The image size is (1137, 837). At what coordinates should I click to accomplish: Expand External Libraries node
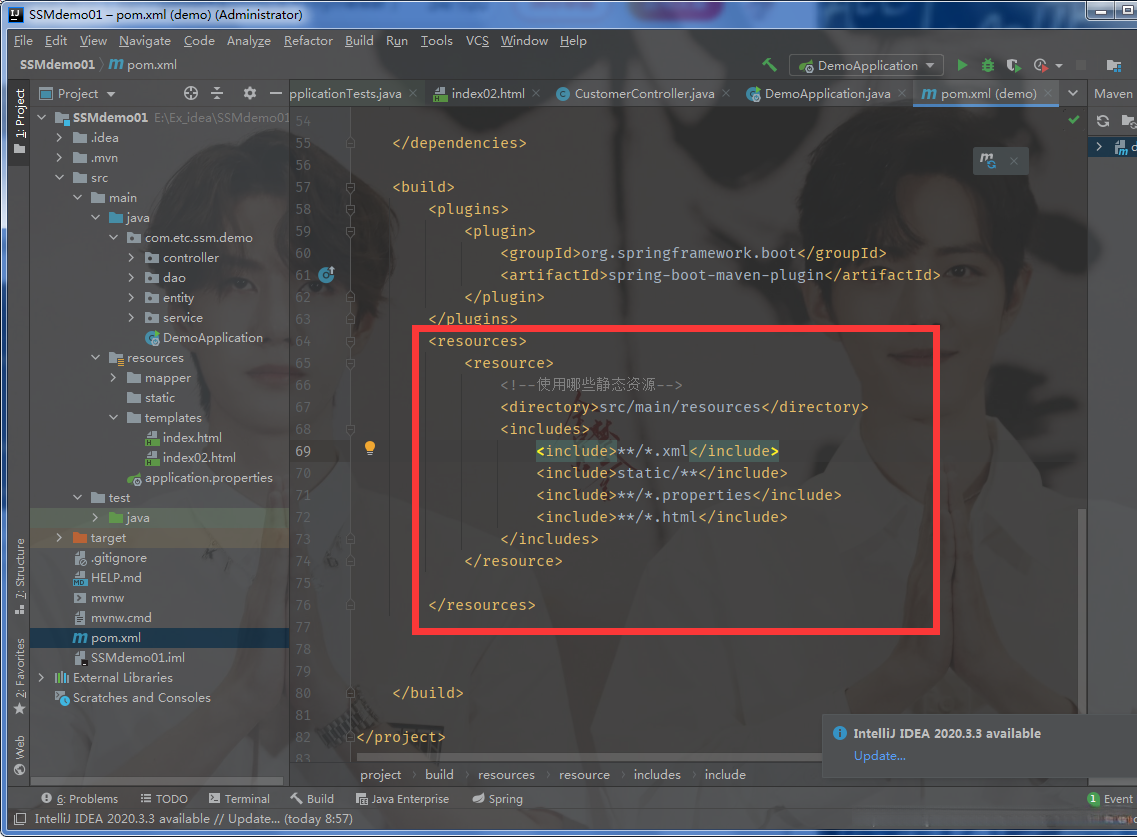41,677
